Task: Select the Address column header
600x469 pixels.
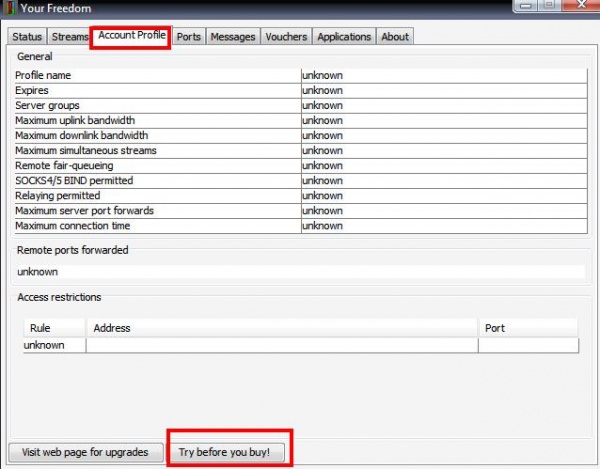Action: tap(282, 328)
